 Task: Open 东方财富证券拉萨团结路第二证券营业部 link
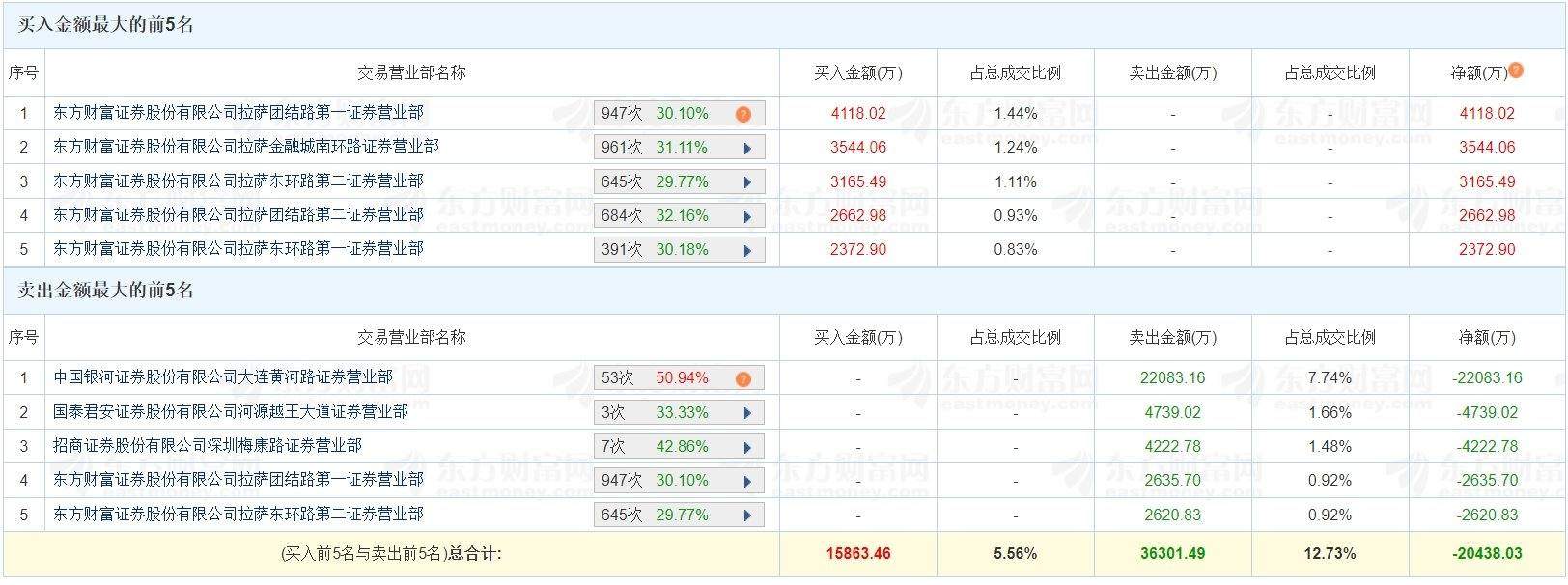(x=238, y=215)
